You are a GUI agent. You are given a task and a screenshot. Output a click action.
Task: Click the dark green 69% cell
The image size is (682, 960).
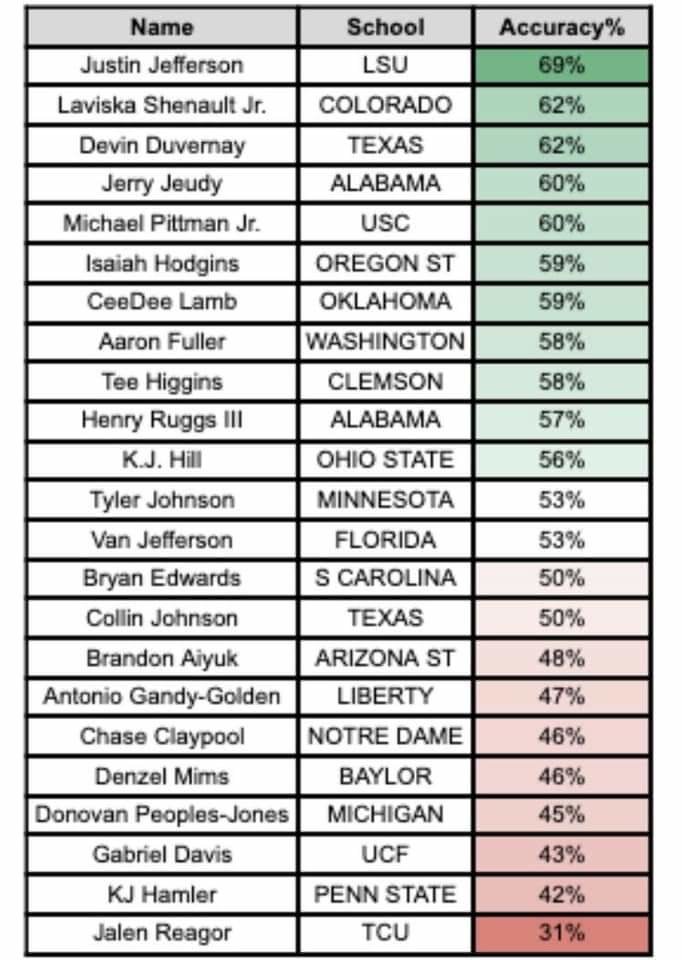[x=561, y=66]
